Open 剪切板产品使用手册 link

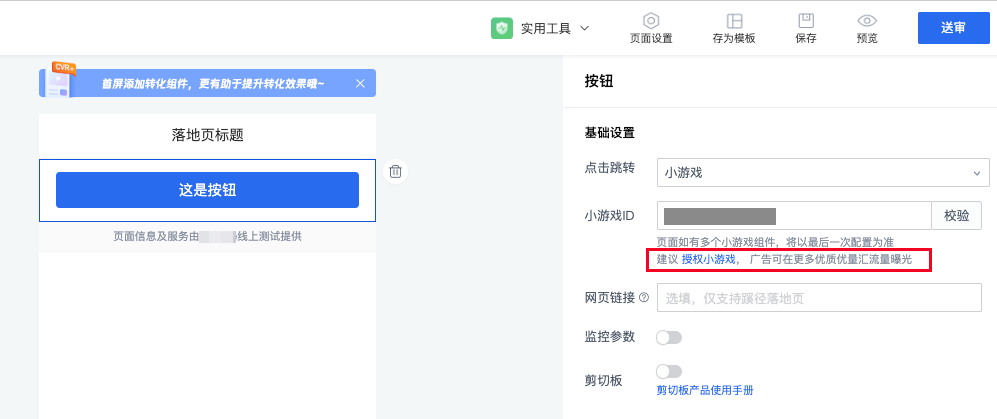pos(704,390)
